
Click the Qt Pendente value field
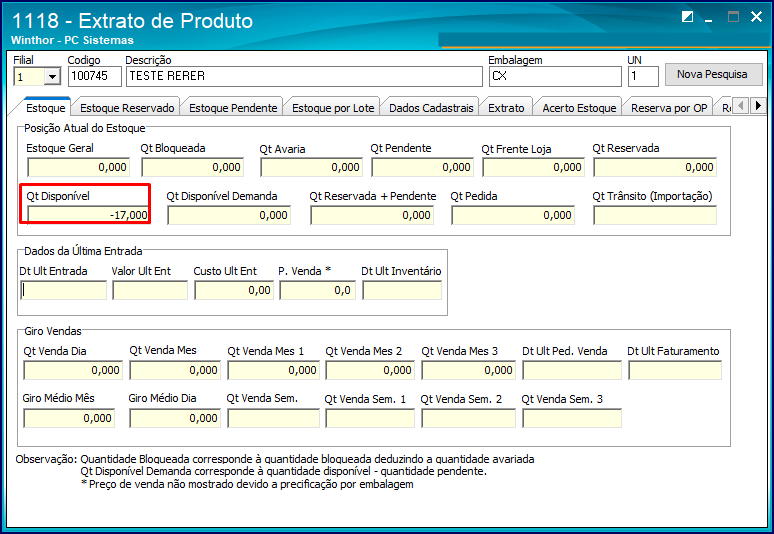423,167
